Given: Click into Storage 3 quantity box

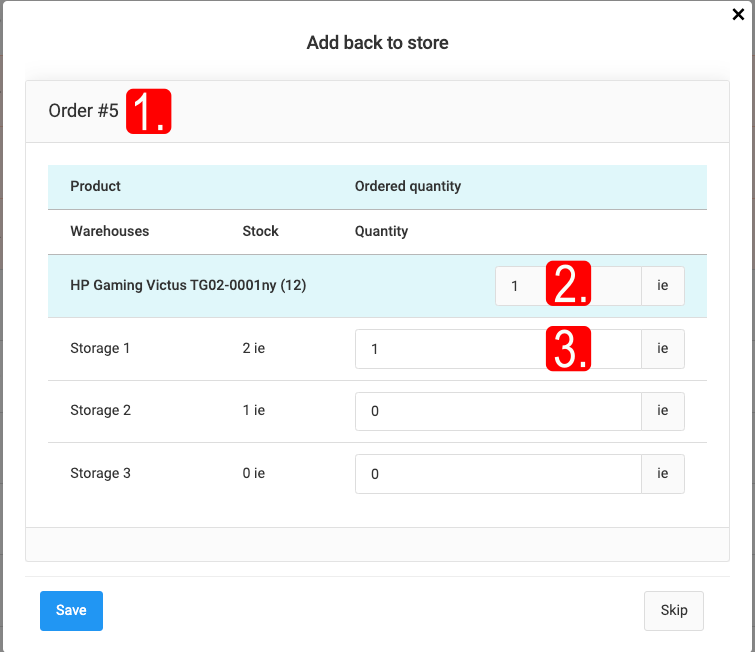Looking at the screenshot, I should point(497,474).
